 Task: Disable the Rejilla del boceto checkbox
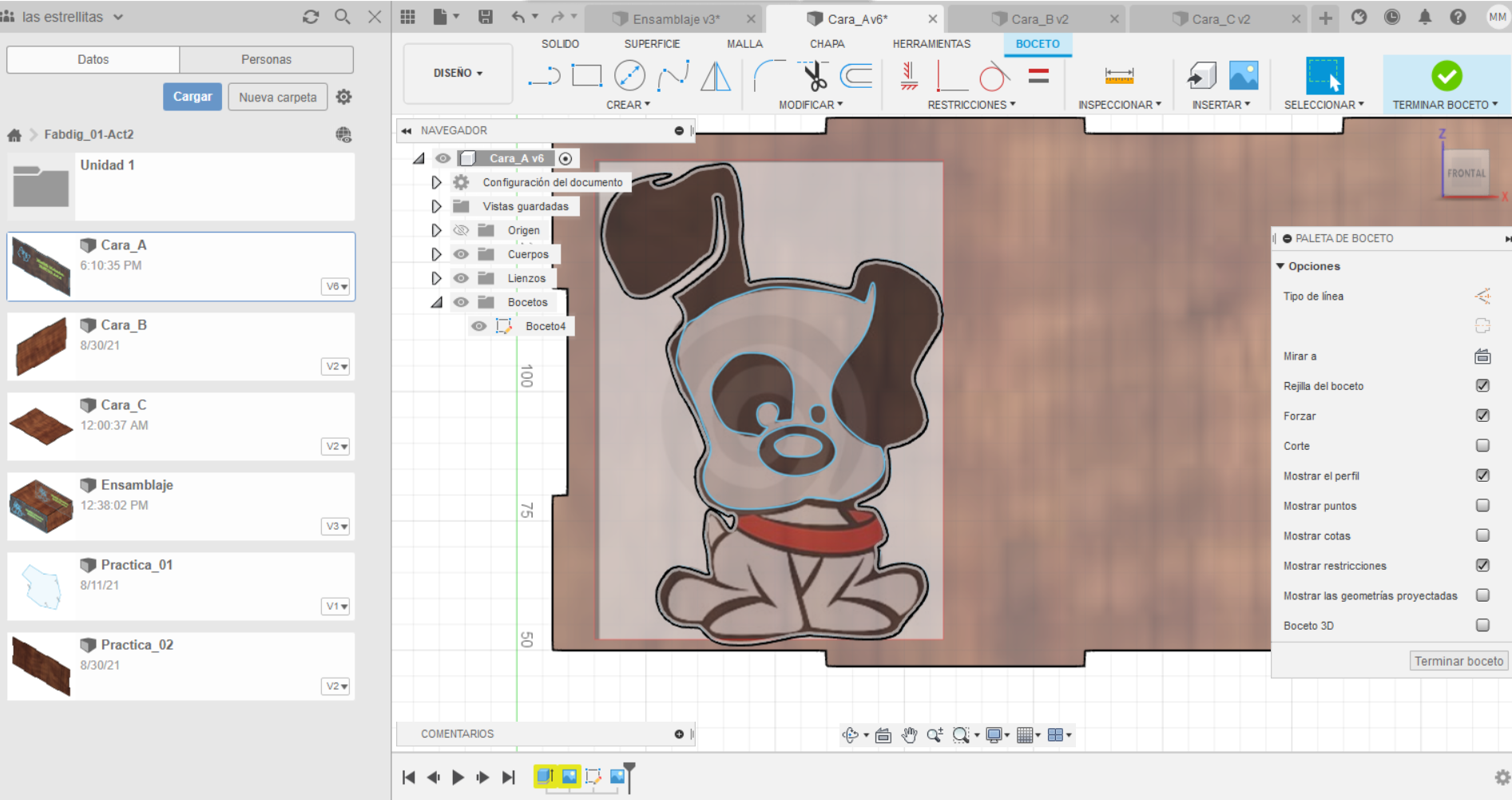[1482, 385]
